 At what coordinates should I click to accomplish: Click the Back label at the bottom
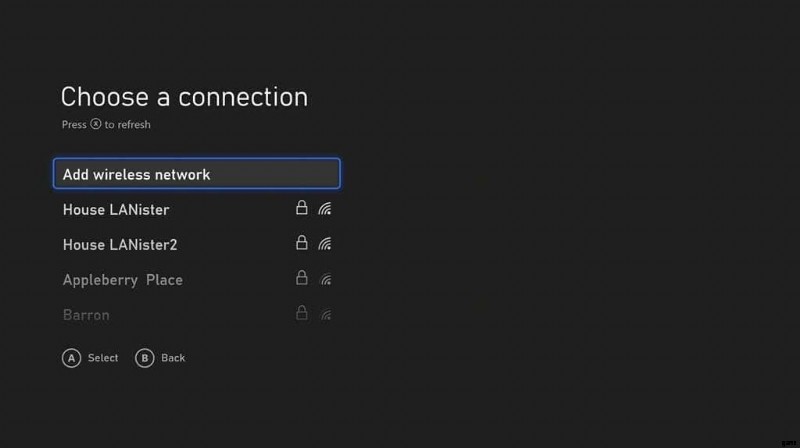pos(173,358)
